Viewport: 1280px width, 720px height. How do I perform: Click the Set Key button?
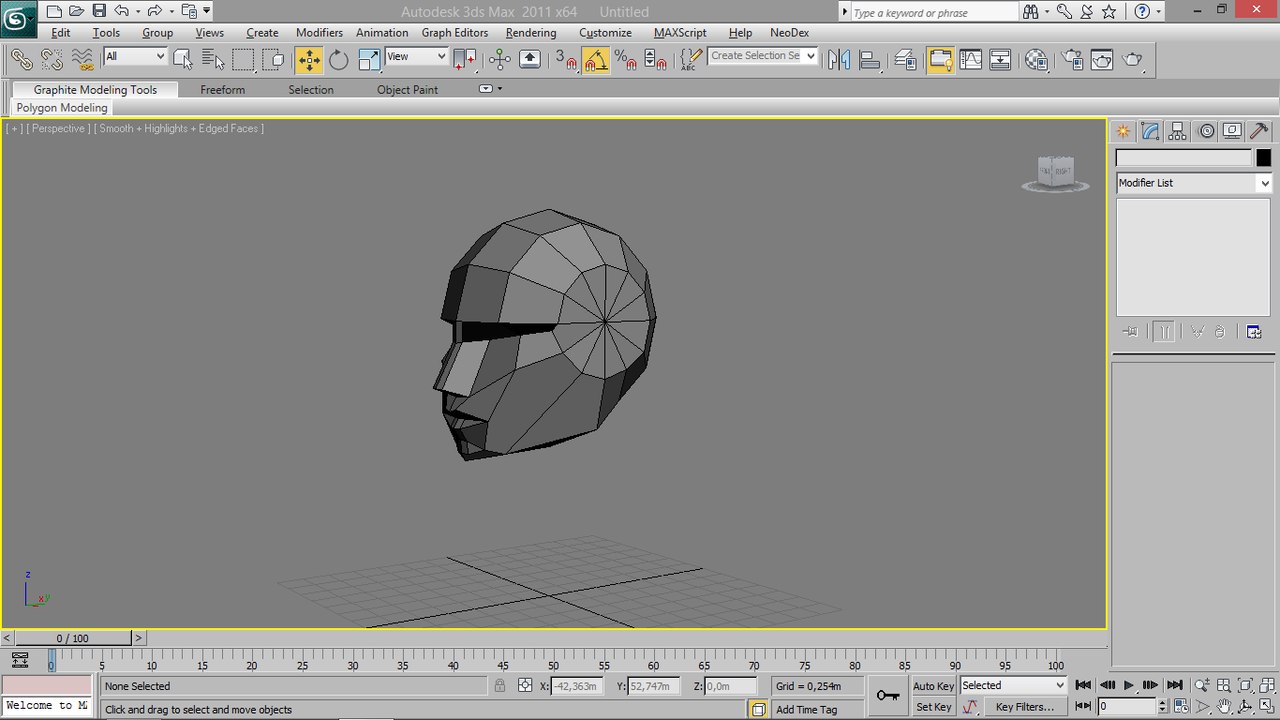click(x=933, y=707)
